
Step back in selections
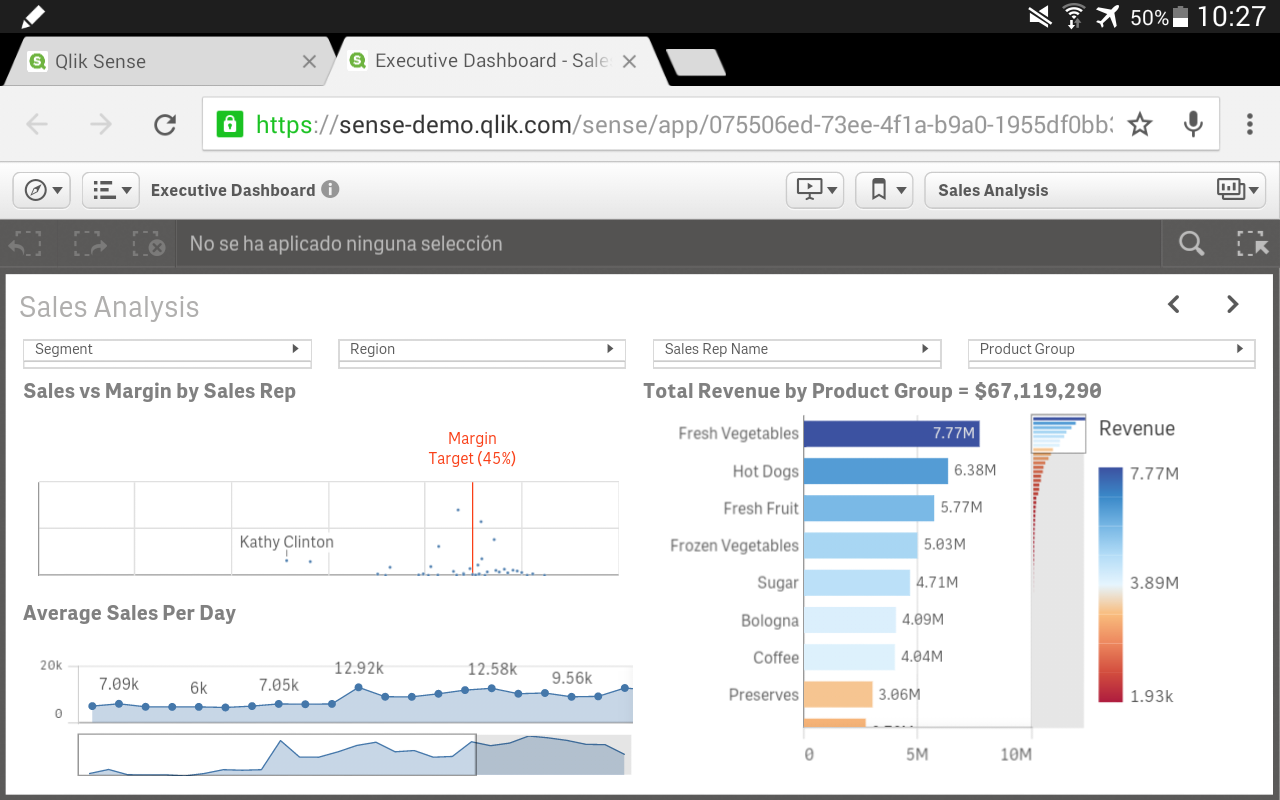point(26,244)
